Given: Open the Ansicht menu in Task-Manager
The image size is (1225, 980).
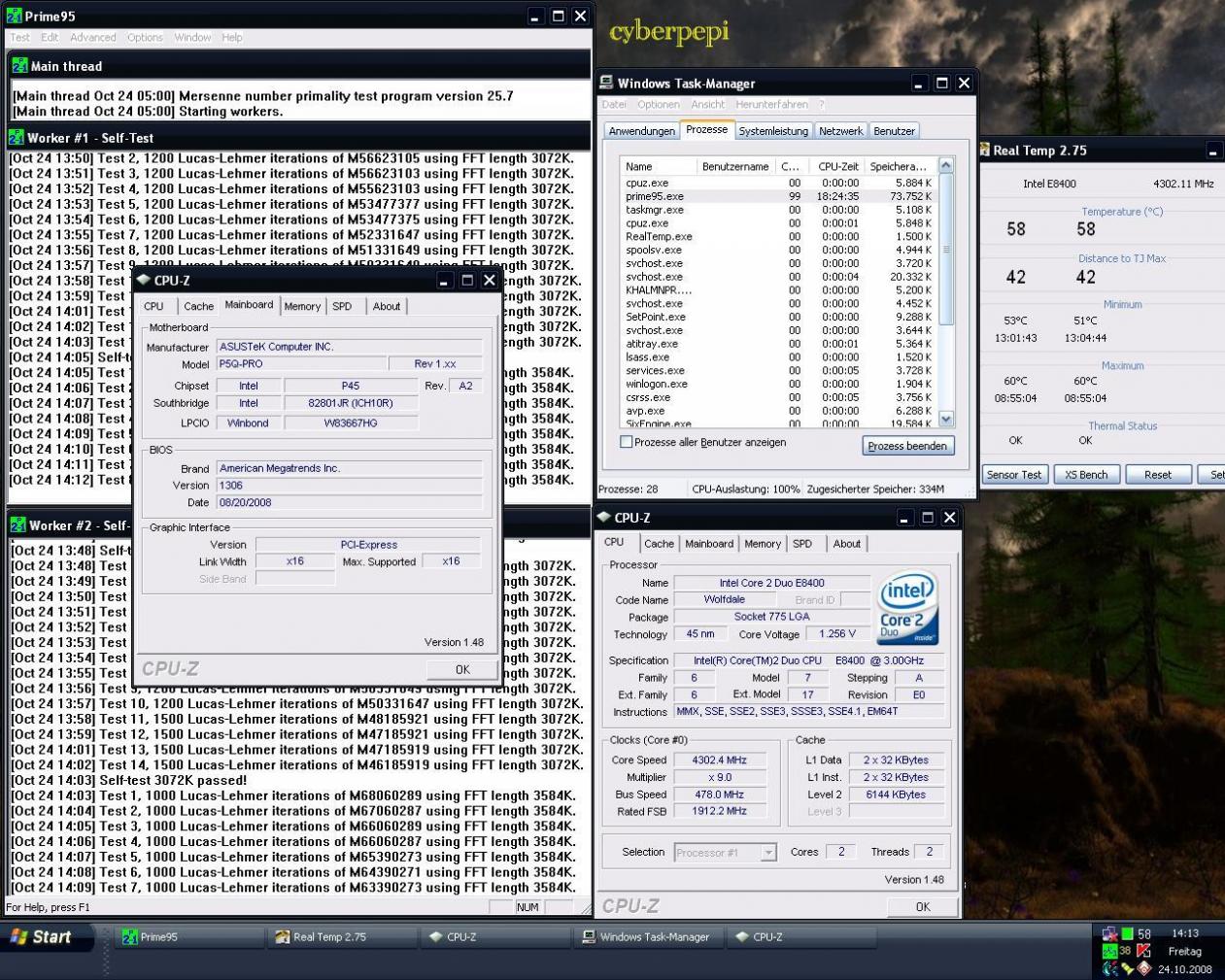Looking at the screenshot, I should click(707, 105).
